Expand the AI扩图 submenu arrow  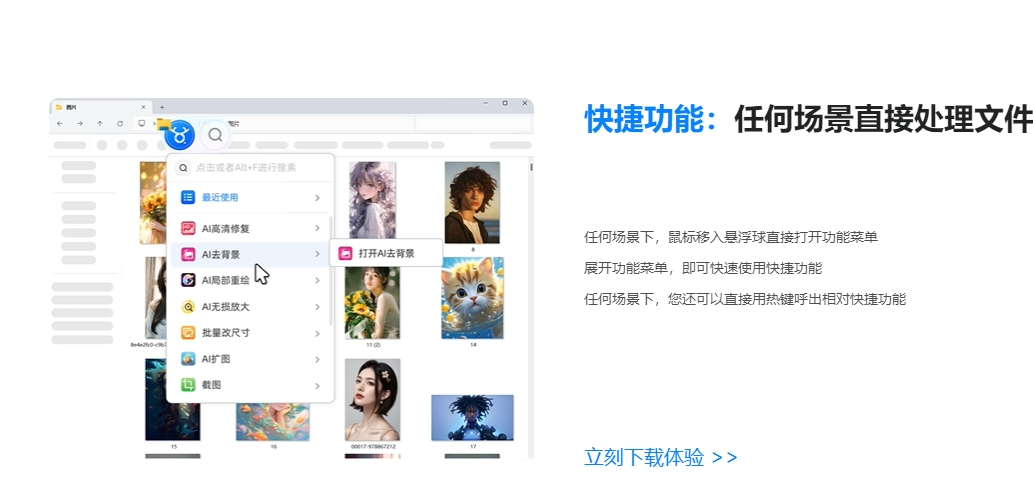click(x=317, y=359)
